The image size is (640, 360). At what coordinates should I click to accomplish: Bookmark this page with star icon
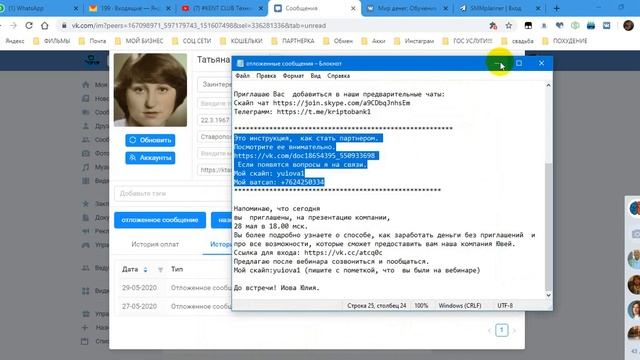(x=509, y=25)
